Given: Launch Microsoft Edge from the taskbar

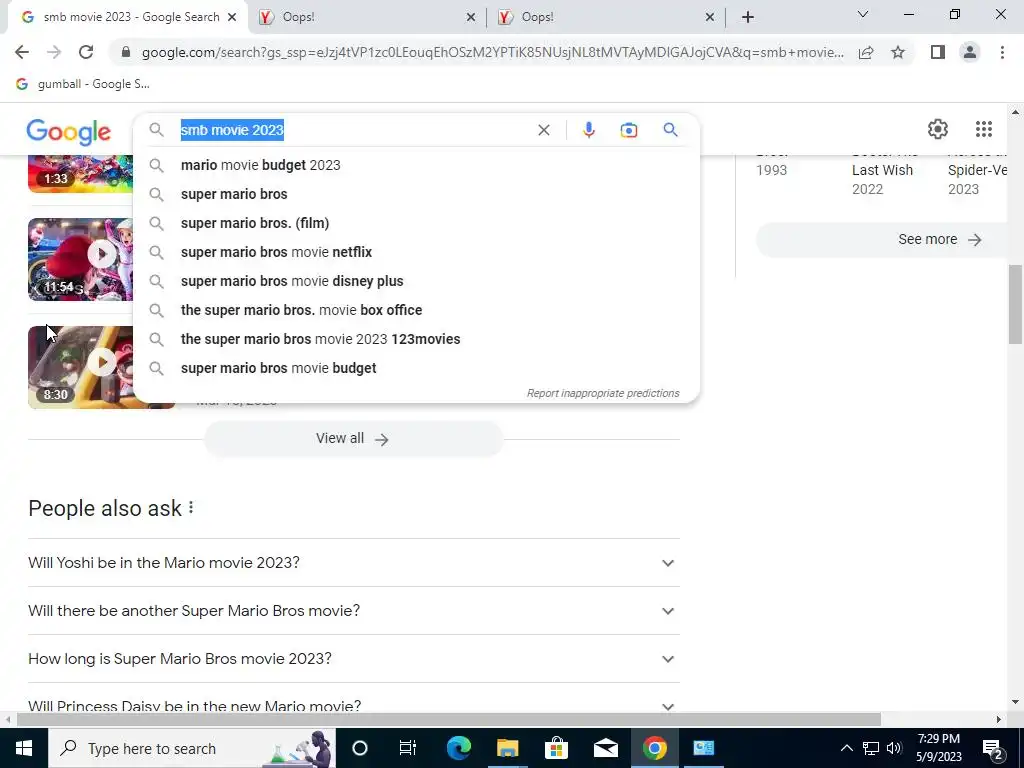Looking at the screenshot, I should (458, 748).
